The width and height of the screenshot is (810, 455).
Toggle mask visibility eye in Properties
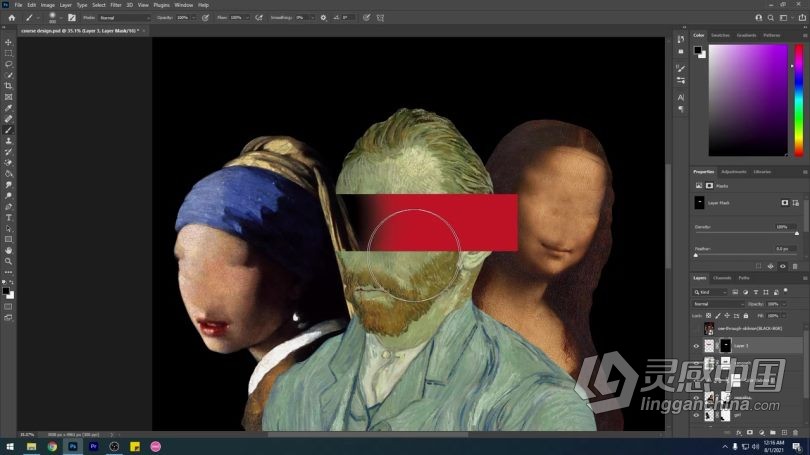pos(783,266)
